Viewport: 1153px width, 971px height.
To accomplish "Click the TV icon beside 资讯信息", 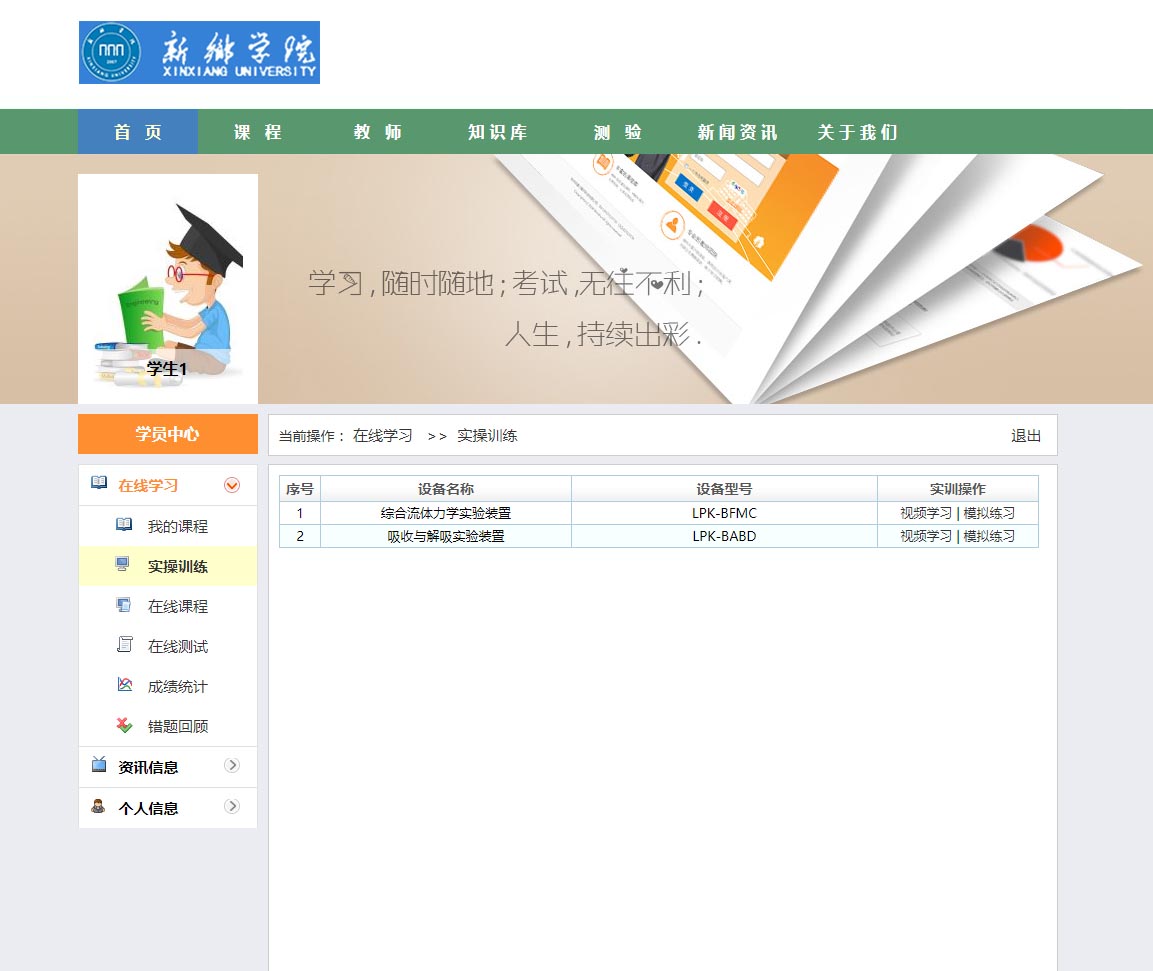I will (x=99, y=765).
